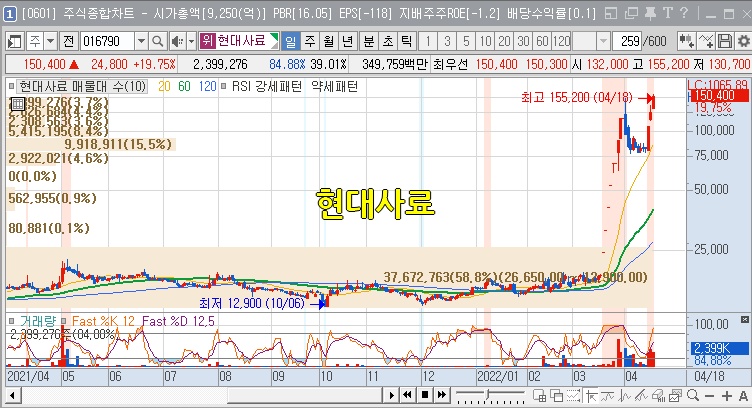Click the 120 moving average label
The image size is (752, 408).
point(207,87)
